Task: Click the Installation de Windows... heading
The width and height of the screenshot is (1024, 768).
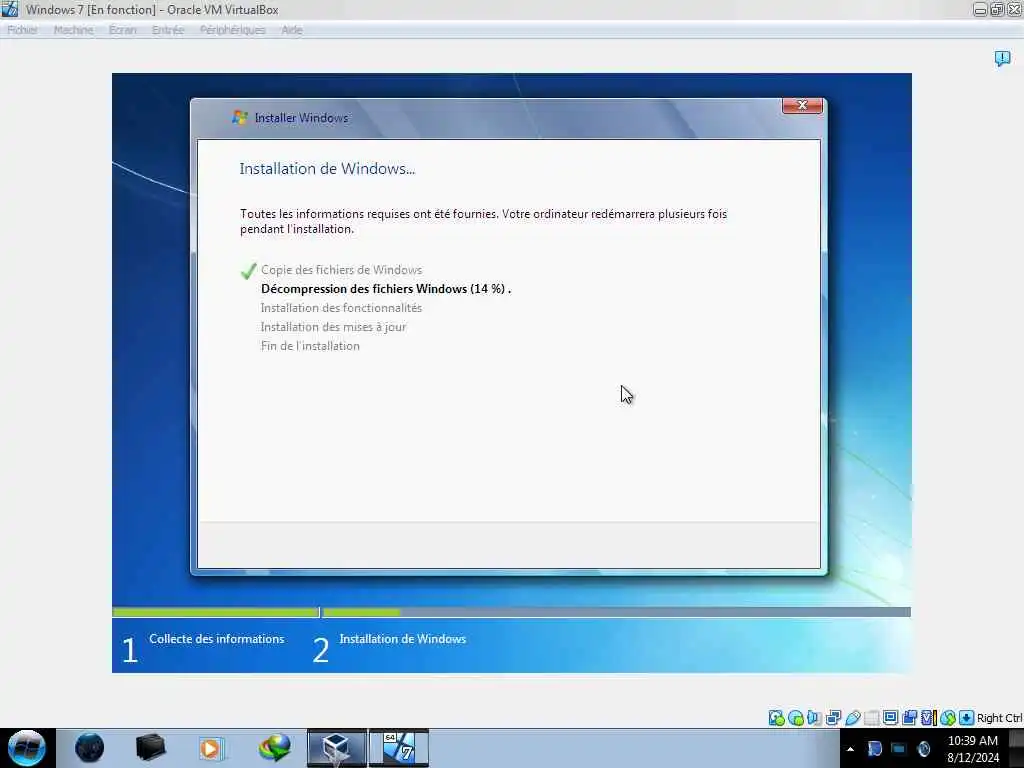Action: coord(327,168)
